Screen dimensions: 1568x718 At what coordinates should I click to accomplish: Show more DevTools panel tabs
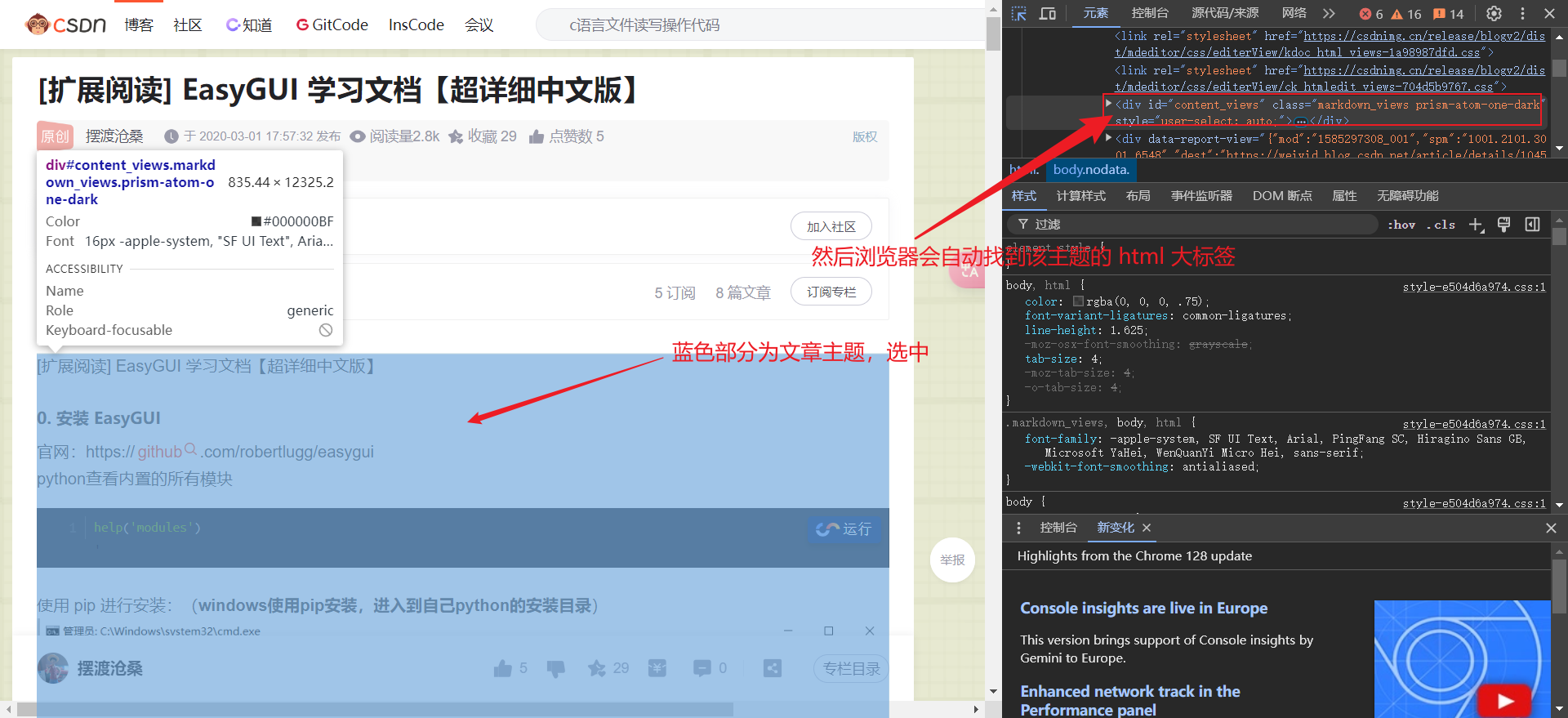1329,13
